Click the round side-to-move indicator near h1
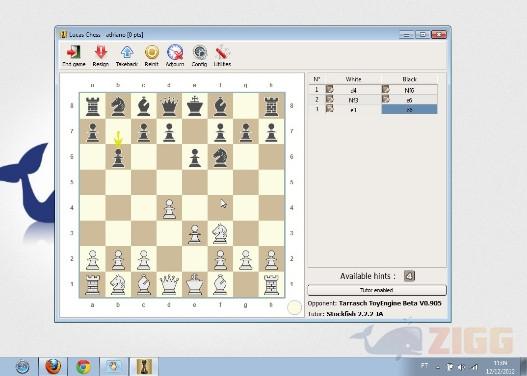 coord(295,307)
